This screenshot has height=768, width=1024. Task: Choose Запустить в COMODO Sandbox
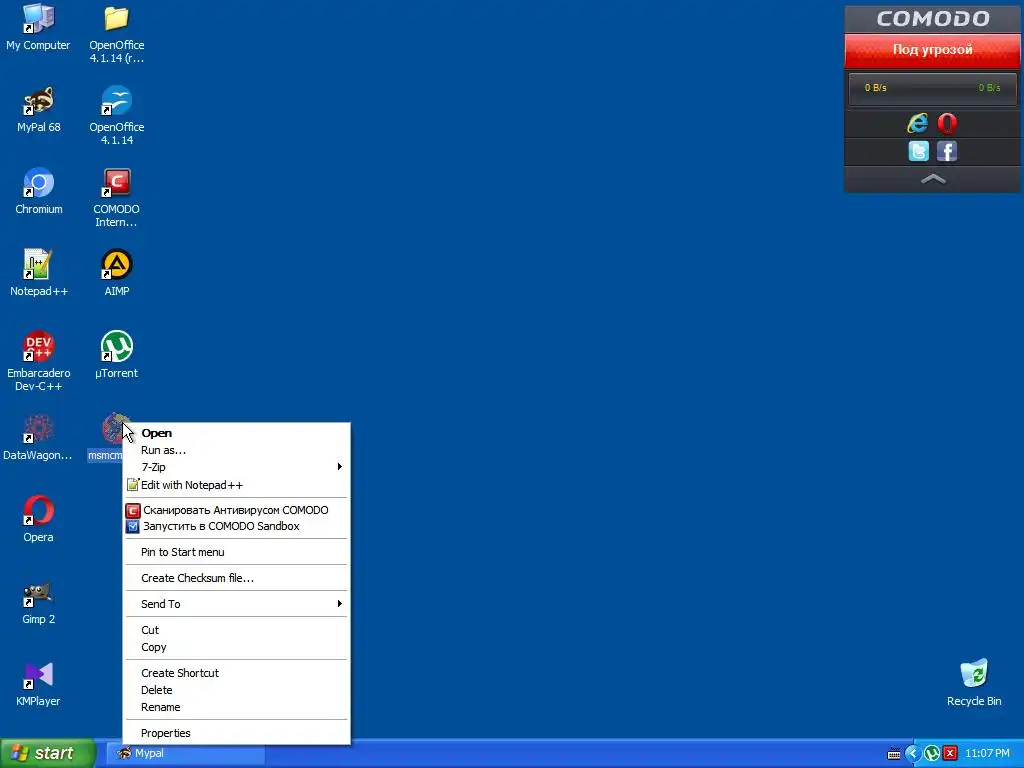[236, 526]
